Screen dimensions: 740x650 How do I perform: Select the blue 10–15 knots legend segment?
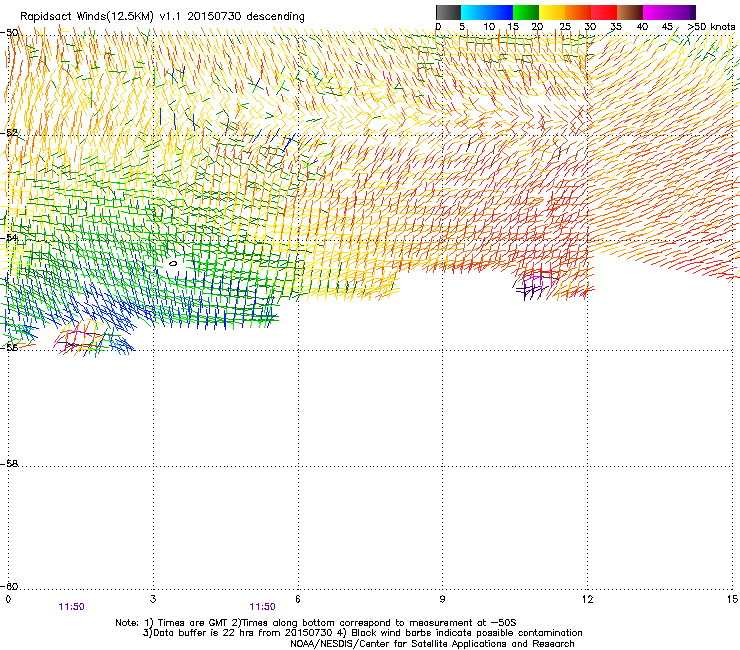click(500, 12)
